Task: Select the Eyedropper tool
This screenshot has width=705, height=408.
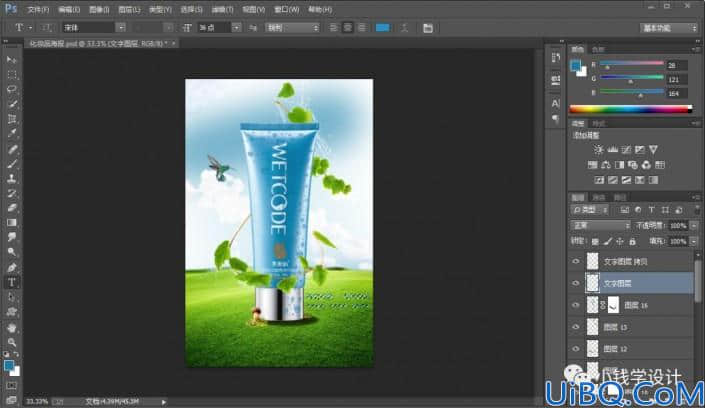Action: (12, 134)
